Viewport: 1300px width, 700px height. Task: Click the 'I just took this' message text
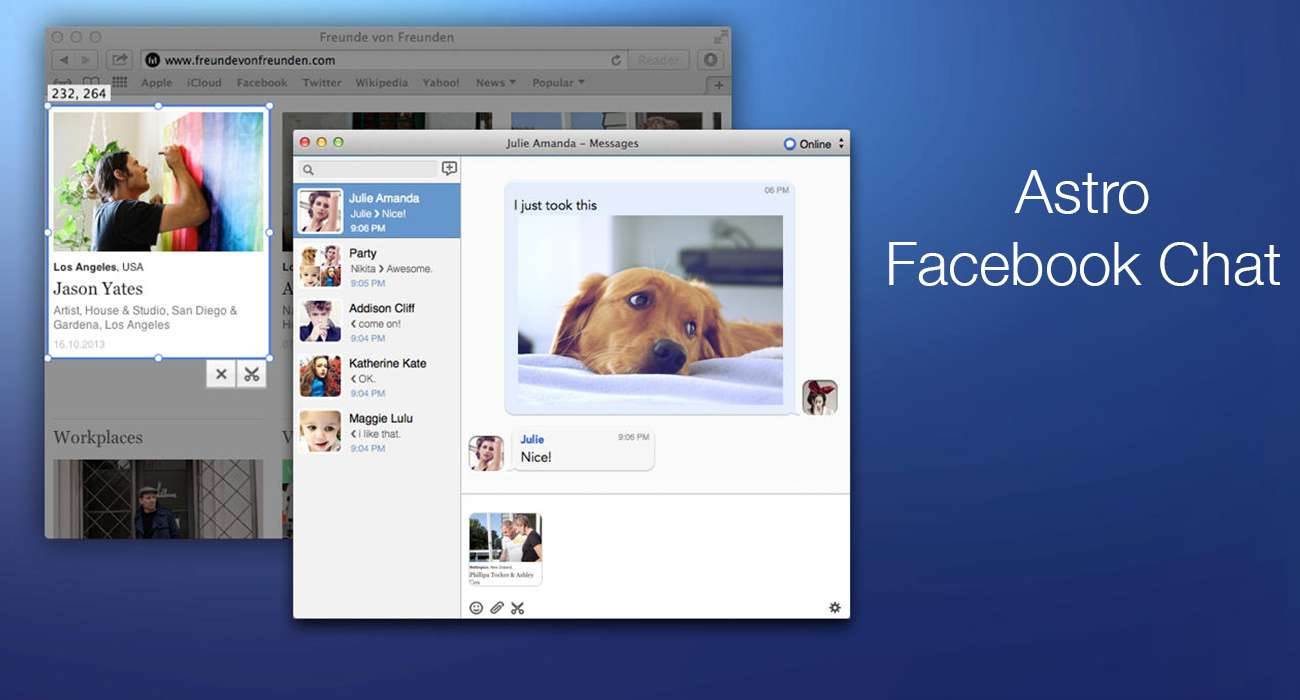pyautogui.click(x=555, y=205)
